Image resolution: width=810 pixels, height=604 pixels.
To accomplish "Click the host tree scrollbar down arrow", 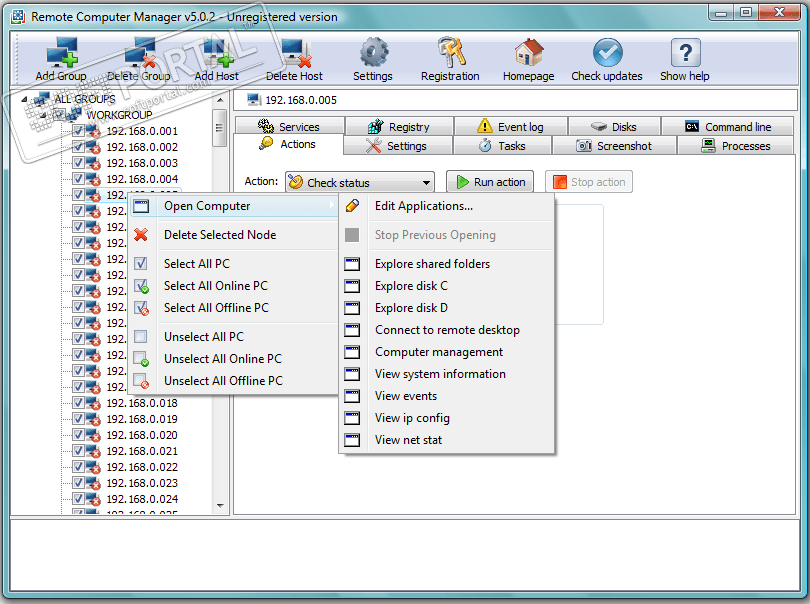I will [x=220, y=506].
